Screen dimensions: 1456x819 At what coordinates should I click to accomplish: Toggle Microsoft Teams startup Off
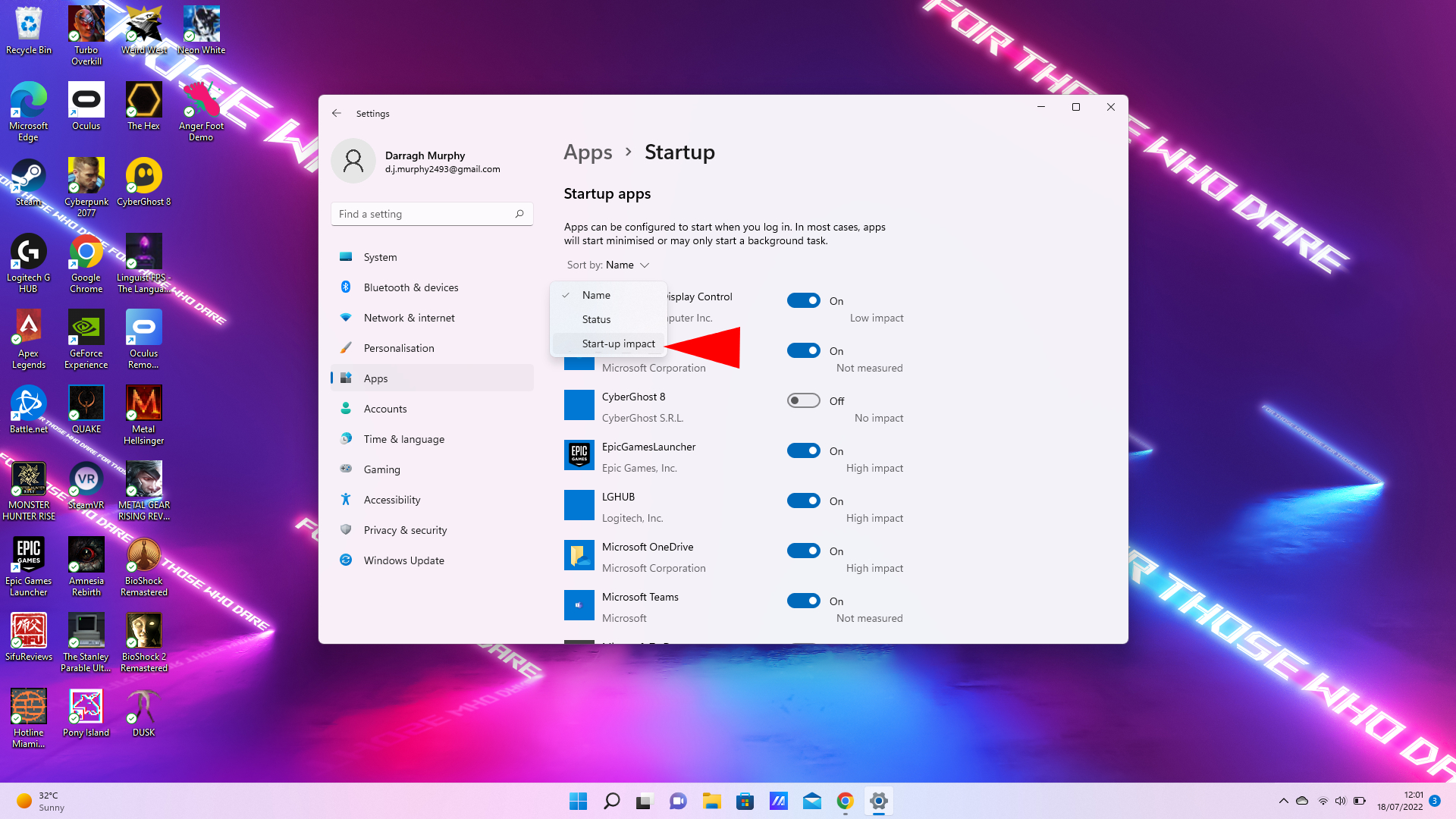point(804,601)
